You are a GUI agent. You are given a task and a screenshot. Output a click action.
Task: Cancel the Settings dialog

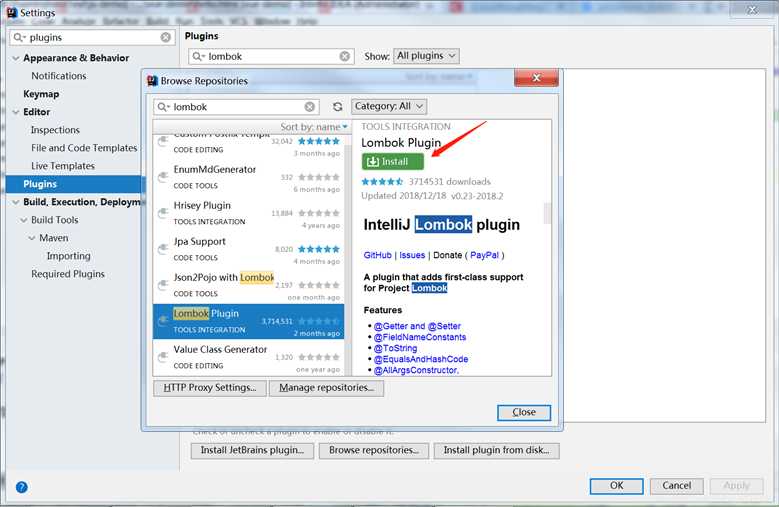[x=677, y=486]
